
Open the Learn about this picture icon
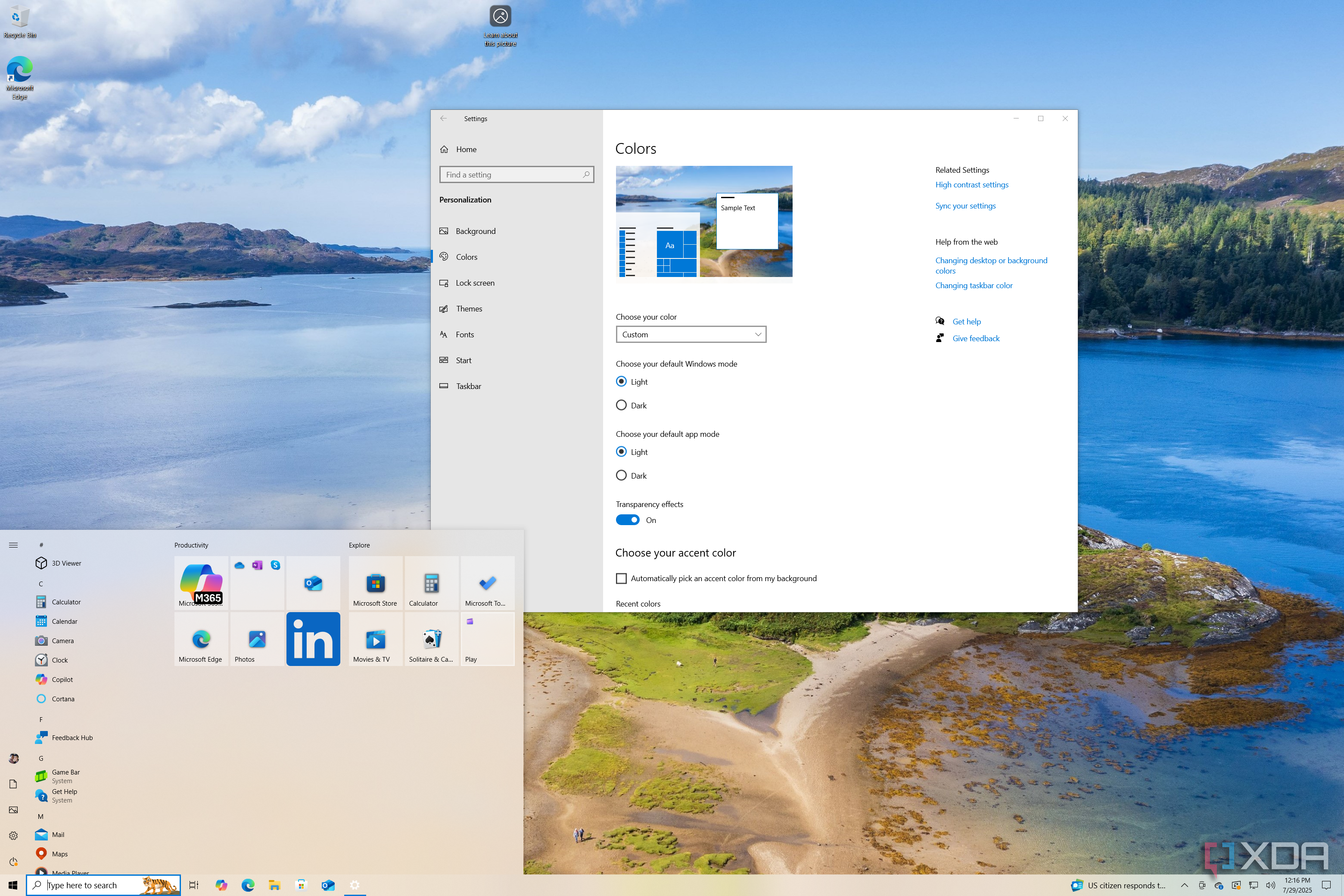(x=500, y=26)
